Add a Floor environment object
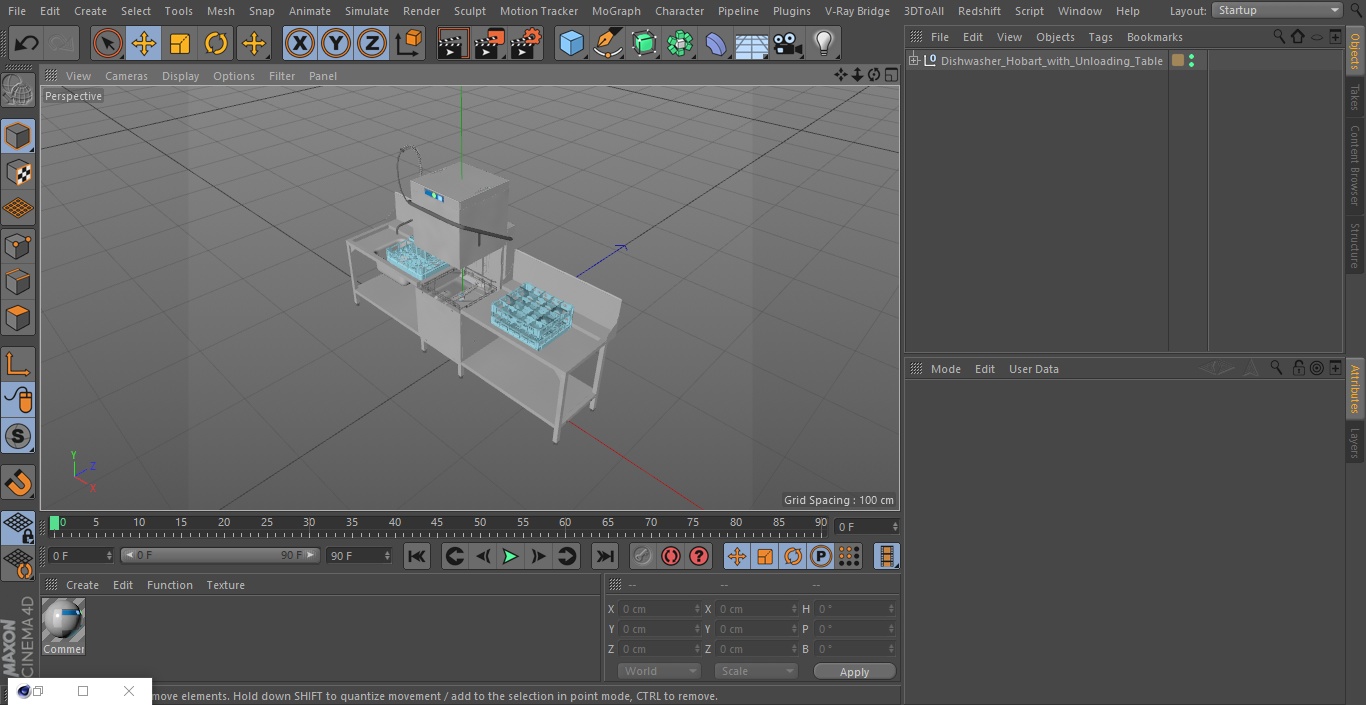Viewport: 1366px width, 705px height. 752,44
